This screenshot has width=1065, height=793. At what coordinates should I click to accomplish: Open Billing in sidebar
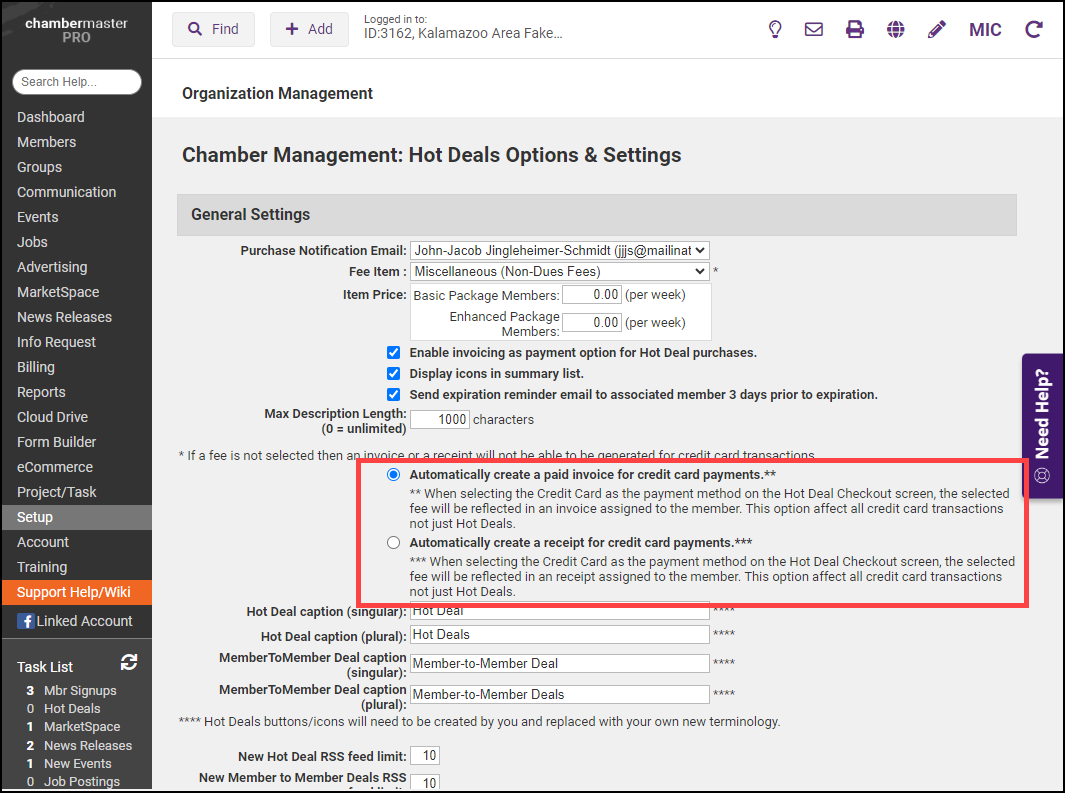pos(35,367)
